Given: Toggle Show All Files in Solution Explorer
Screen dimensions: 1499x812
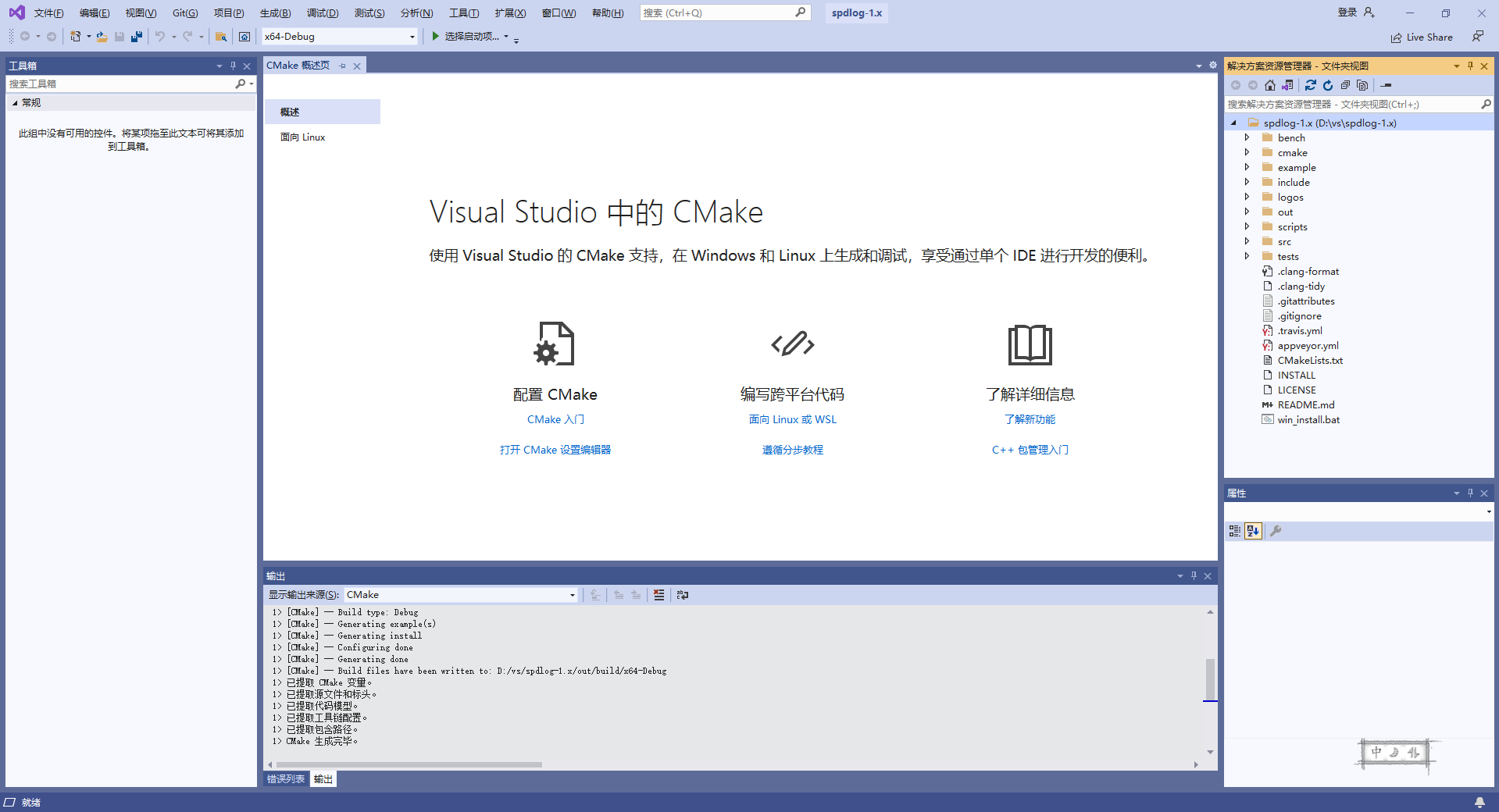Looking at the screenshot, I should point(1362,85).
